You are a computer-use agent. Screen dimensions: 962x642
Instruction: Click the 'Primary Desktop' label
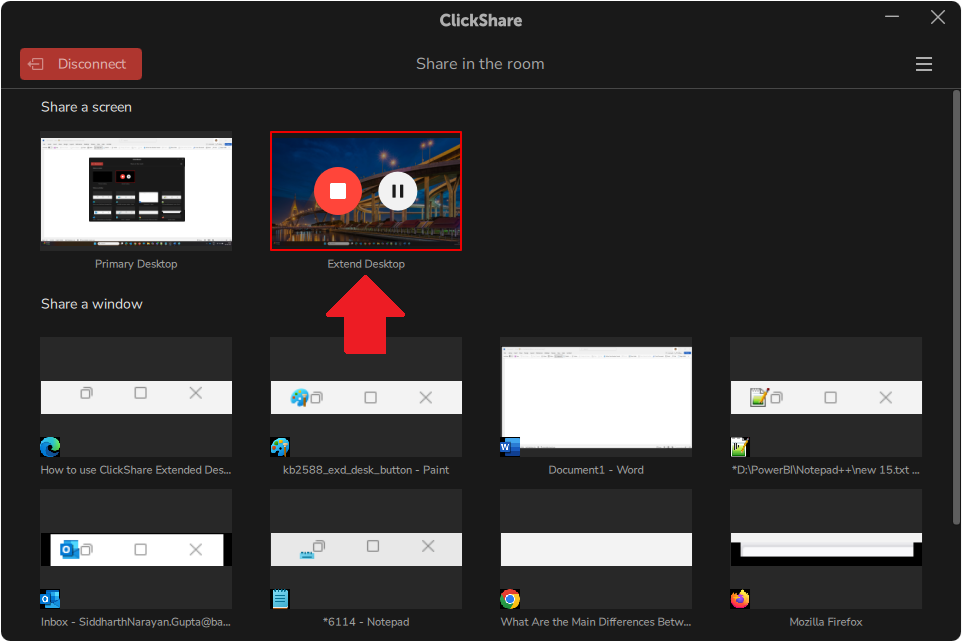click(136, 264)
